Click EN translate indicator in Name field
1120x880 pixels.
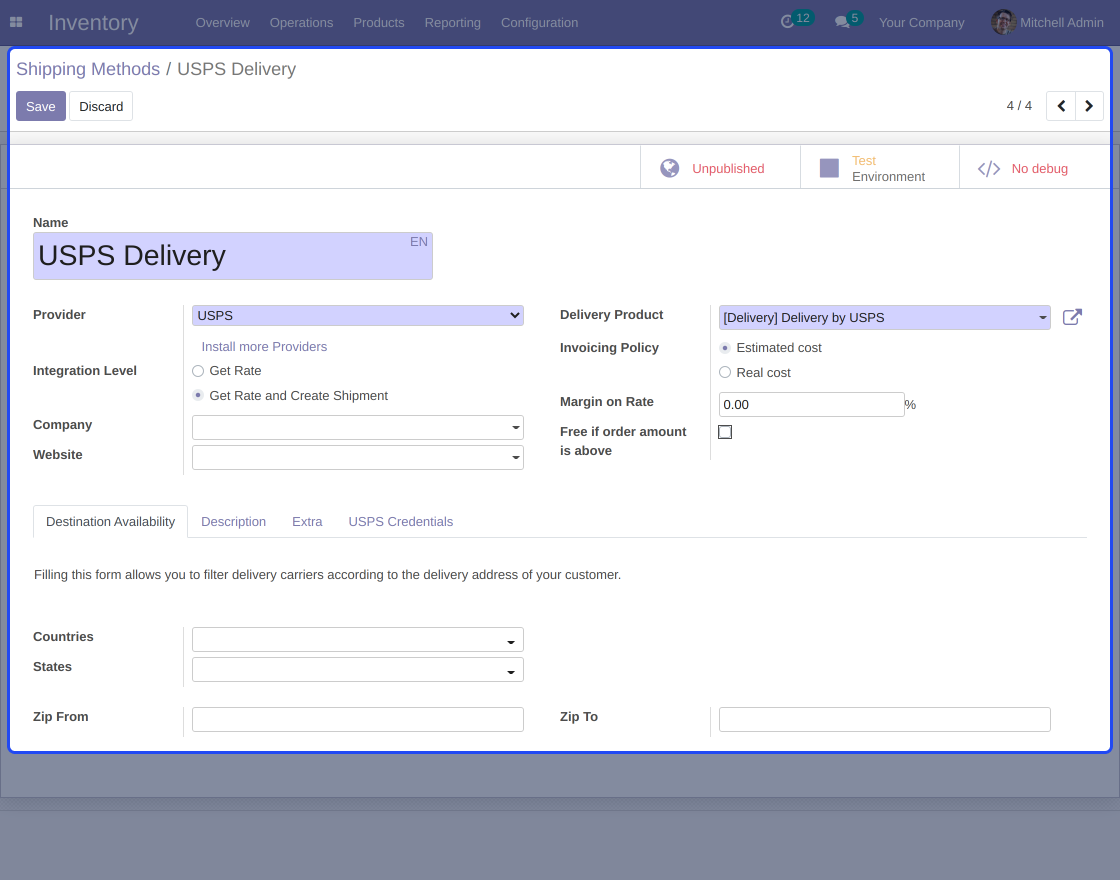419,242
